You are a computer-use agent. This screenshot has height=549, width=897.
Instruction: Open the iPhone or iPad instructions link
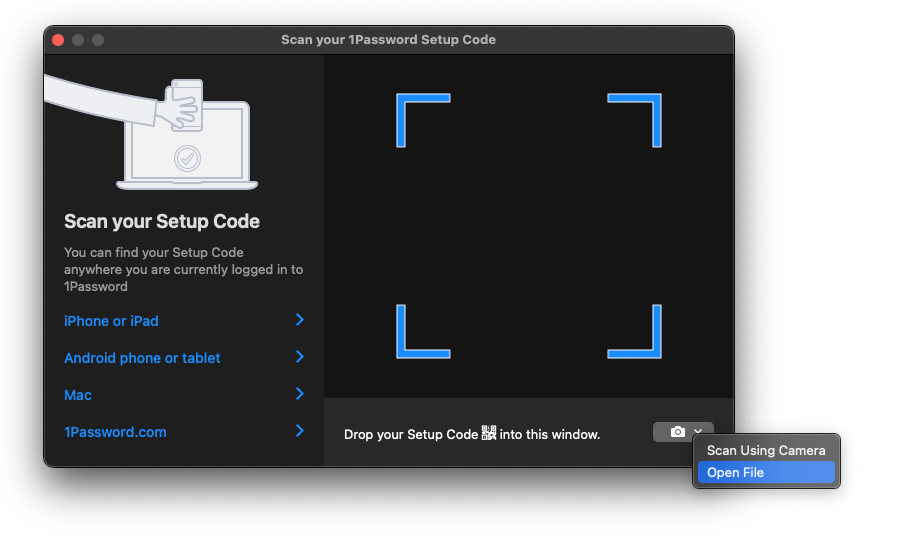tap(111, 321)
